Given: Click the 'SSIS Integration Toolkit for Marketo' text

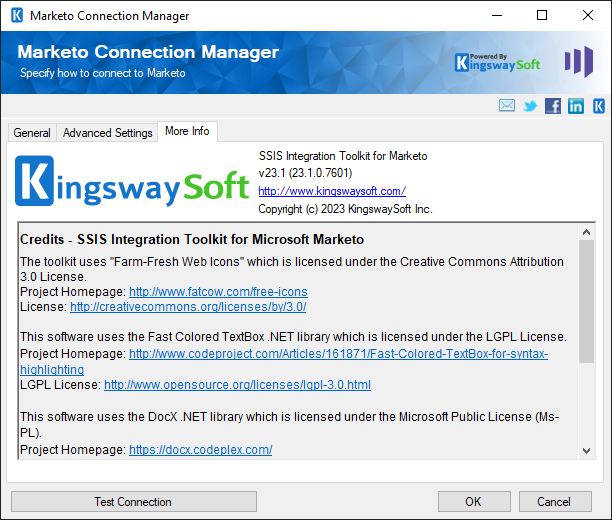Looking at the screenshot, I should pos(343,156).
